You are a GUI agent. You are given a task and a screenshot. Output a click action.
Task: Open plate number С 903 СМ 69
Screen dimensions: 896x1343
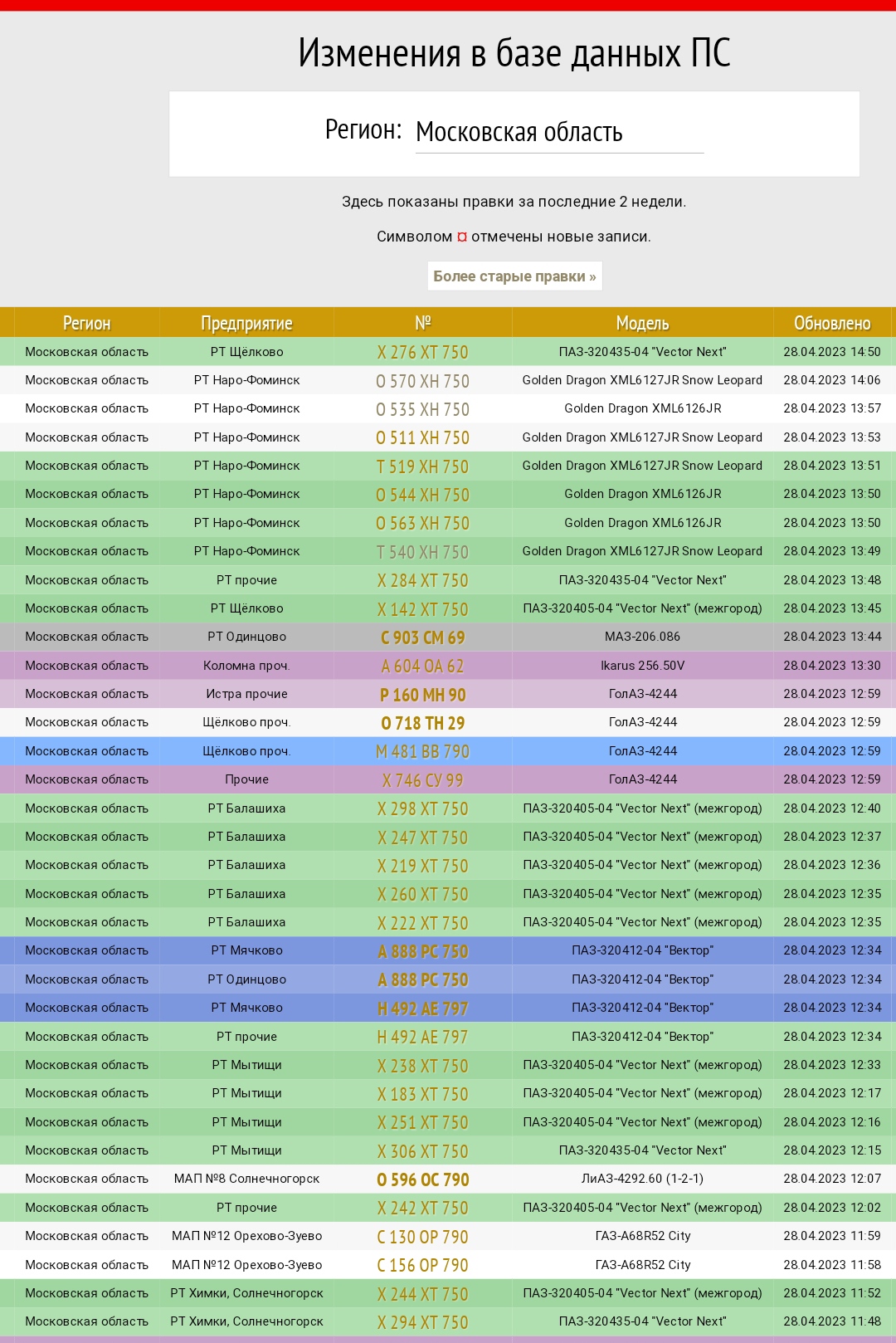click(x=423, y=637)
